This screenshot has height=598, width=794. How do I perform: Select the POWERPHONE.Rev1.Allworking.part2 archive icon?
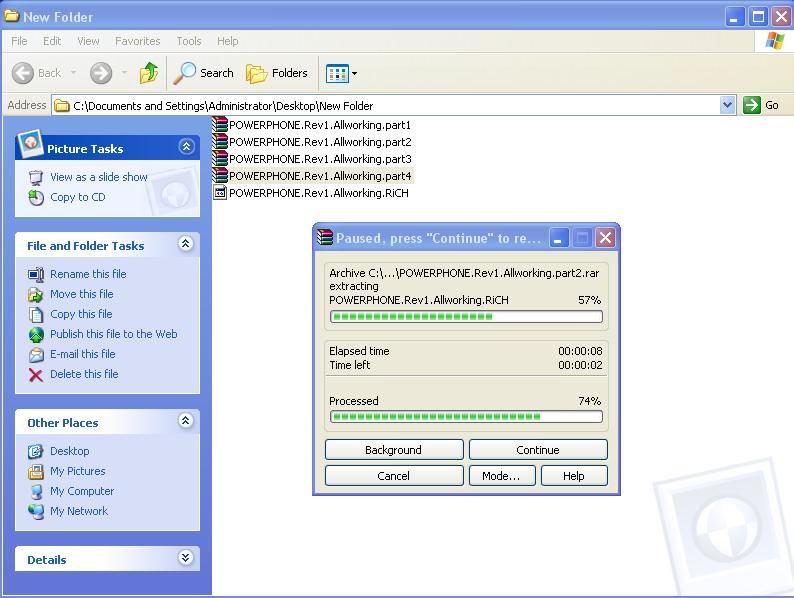[220, 142]
